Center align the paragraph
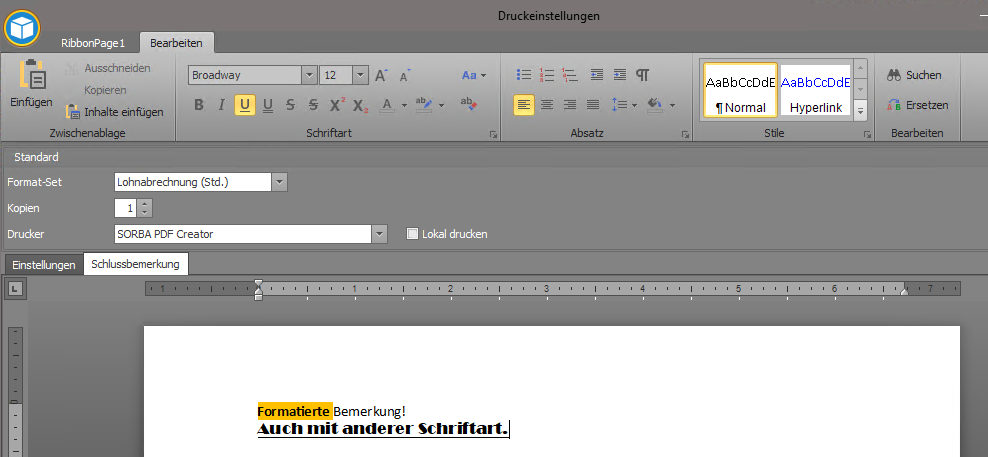The width and height of the screenshot is (988, 457). (x=547, y=105)
